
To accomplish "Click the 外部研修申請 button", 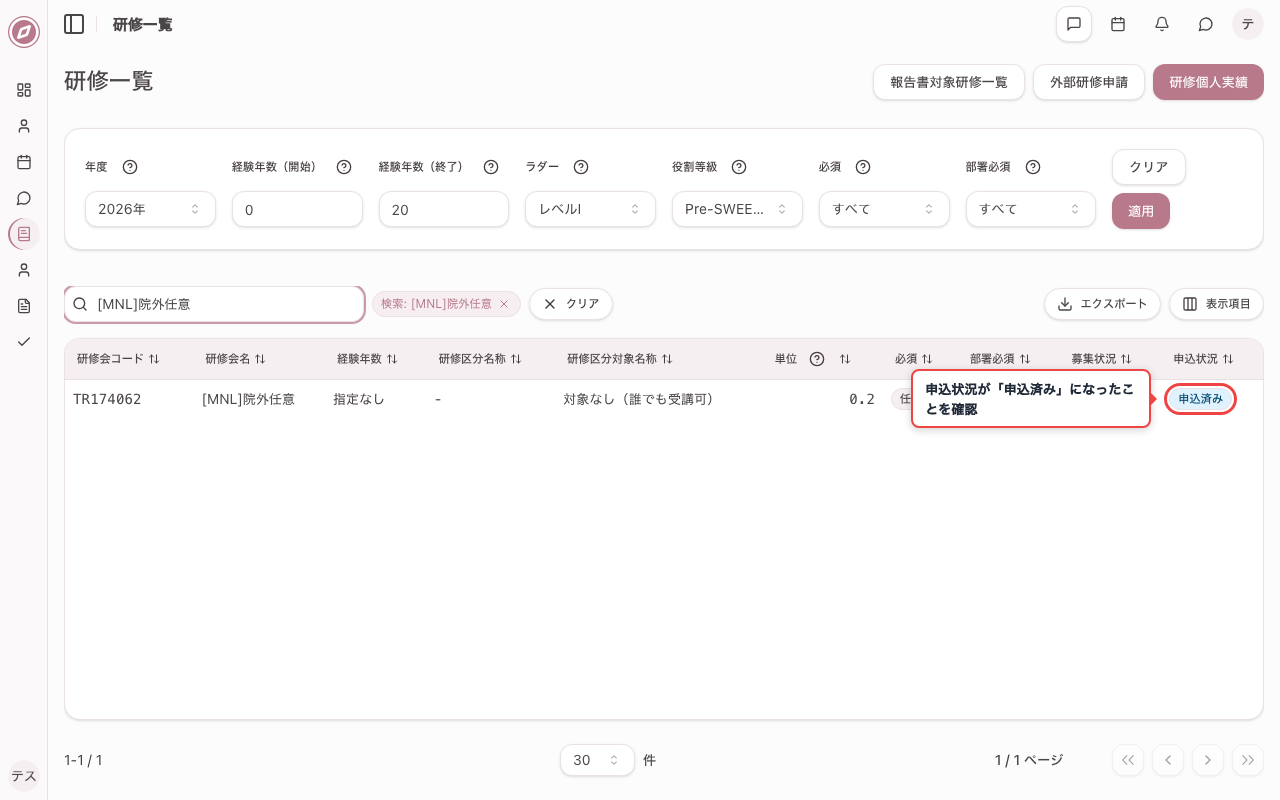I will click(x=1089, y=82).
